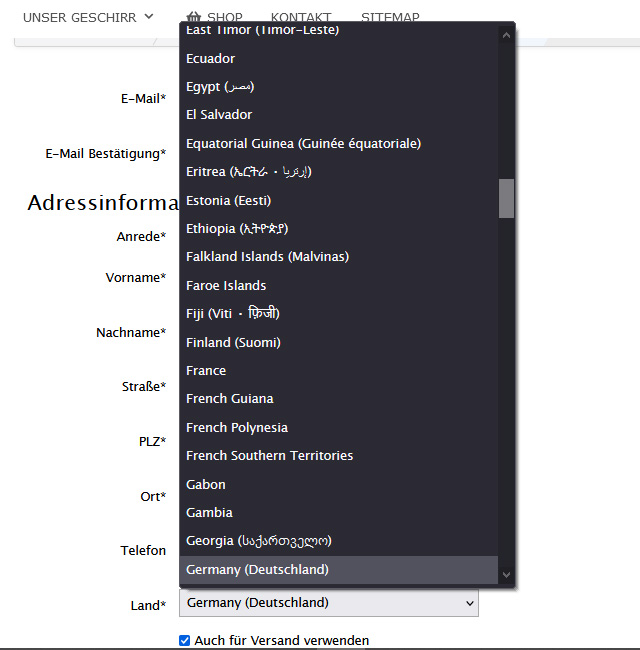
Task: Open the Unser Geschirr navigation link
Action: (x=79, y=17)
